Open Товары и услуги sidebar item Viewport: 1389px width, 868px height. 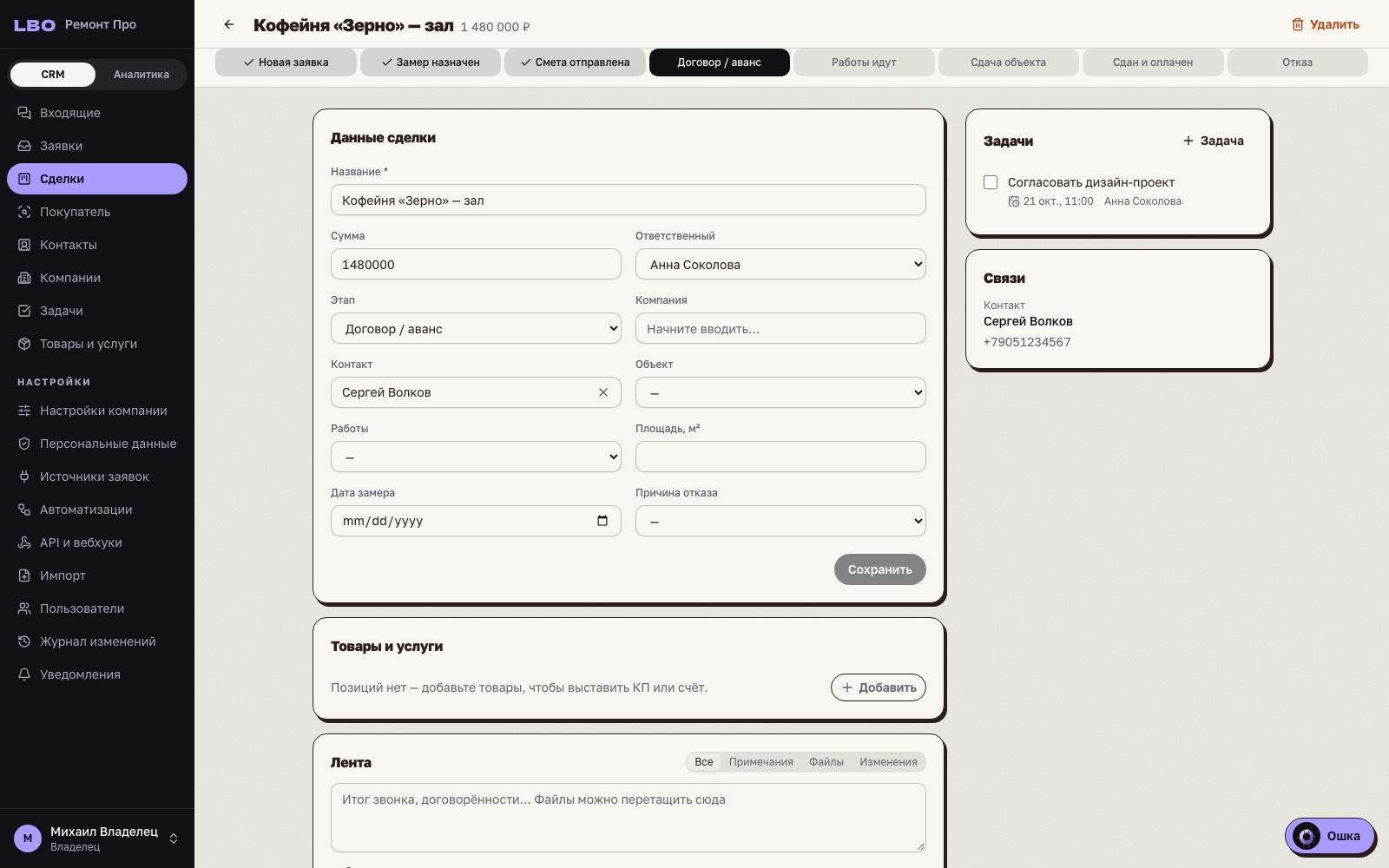point(97,344)
